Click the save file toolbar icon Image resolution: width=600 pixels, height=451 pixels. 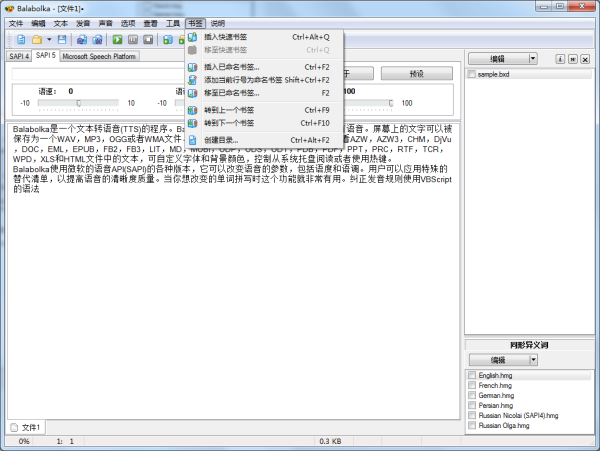[x=62, y=39]
